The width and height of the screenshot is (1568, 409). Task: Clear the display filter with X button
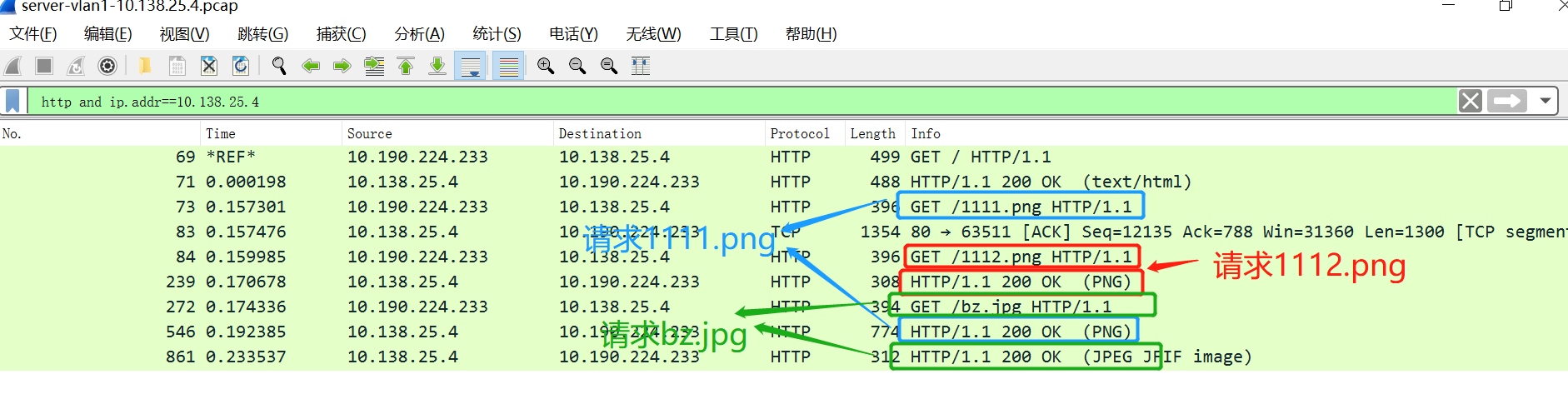(1471, 101)
